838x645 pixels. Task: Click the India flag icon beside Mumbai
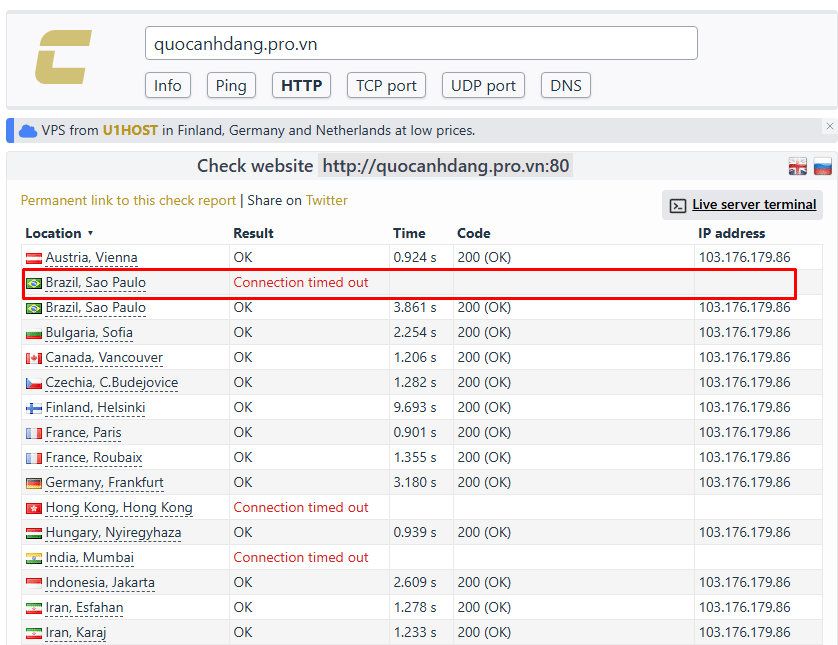tap(34, 558)
